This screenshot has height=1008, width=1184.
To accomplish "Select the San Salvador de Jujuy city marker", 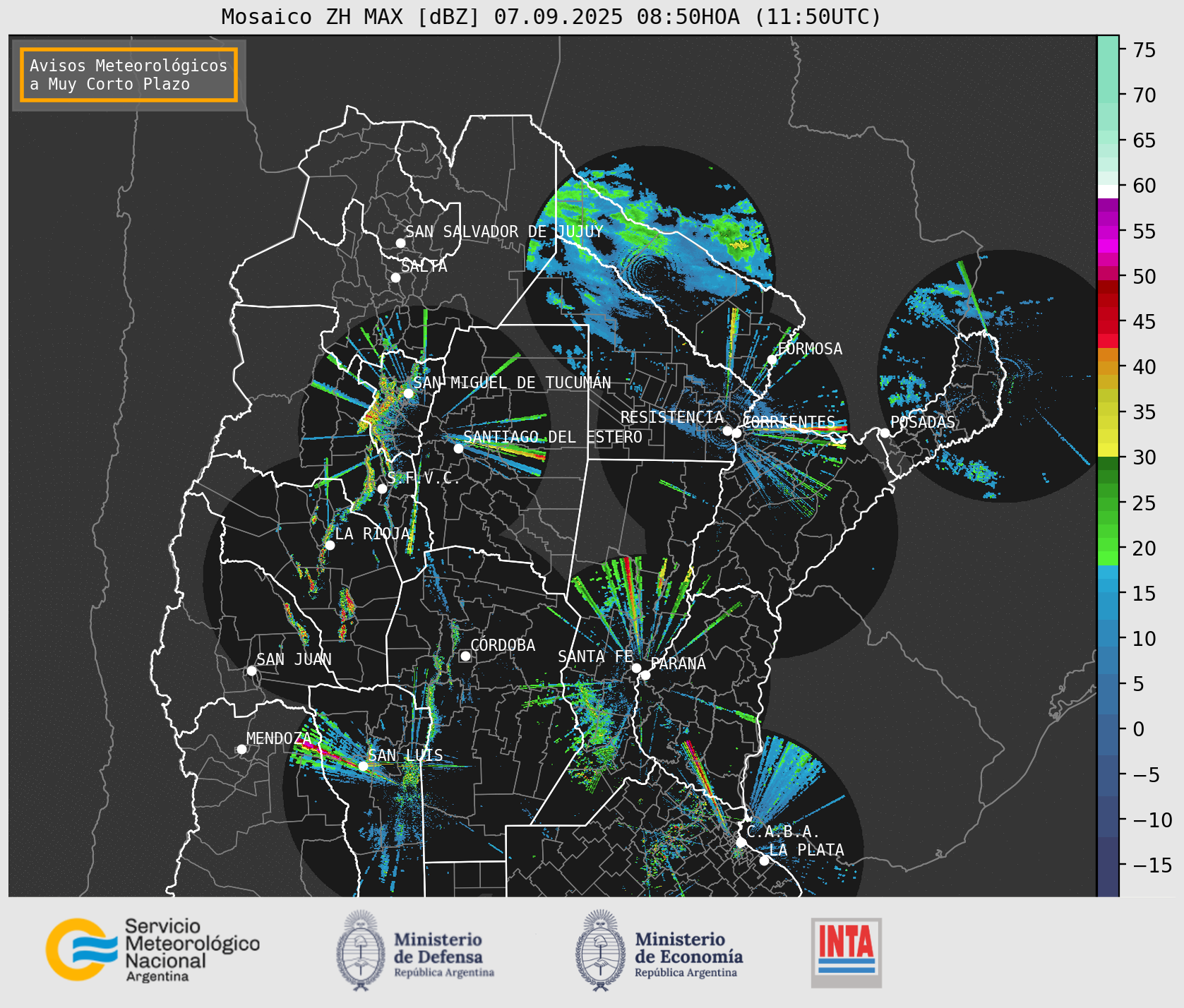I will pos(400,243).
